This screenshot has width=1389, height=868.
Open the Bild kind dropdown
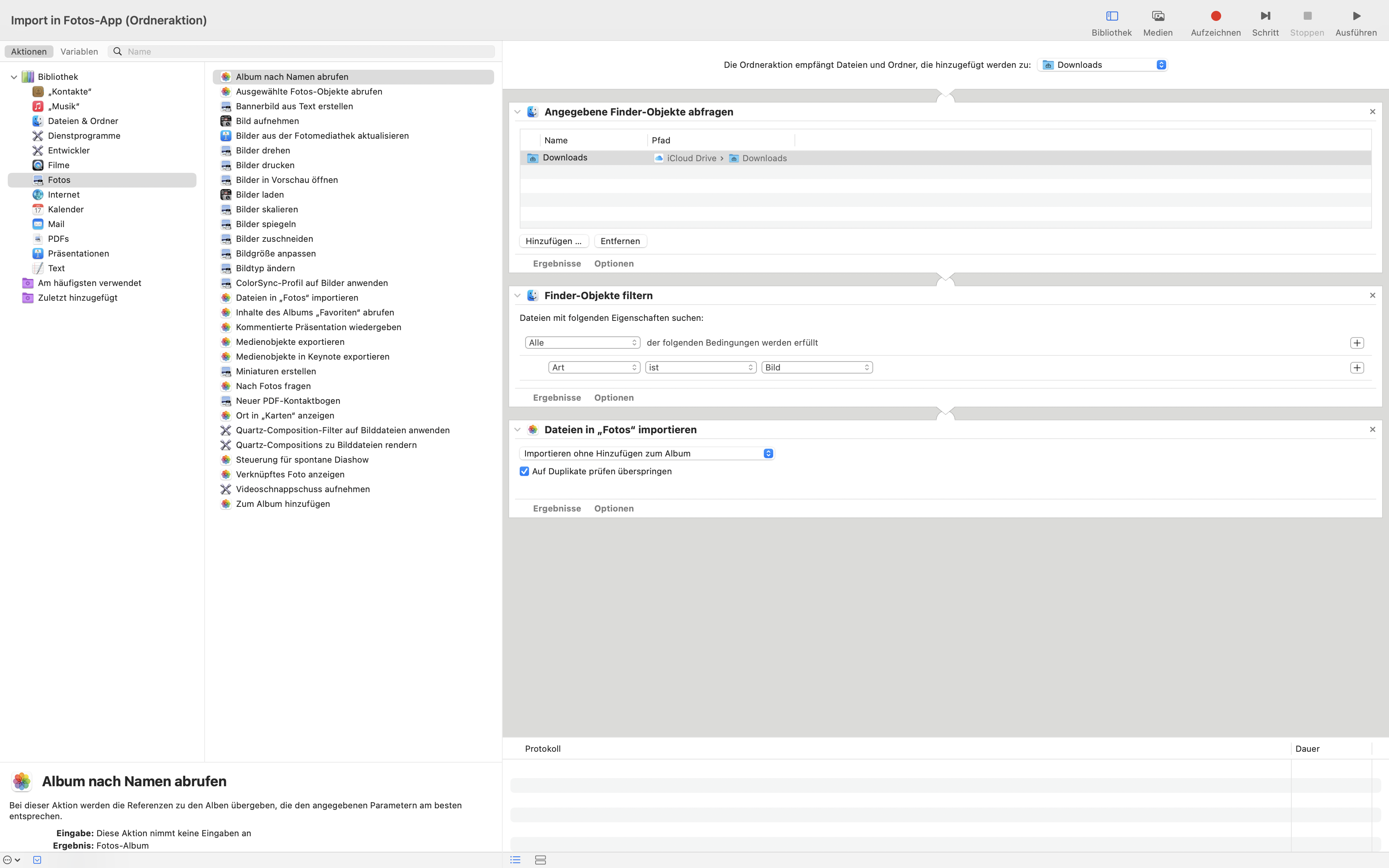tap(816, 367)
